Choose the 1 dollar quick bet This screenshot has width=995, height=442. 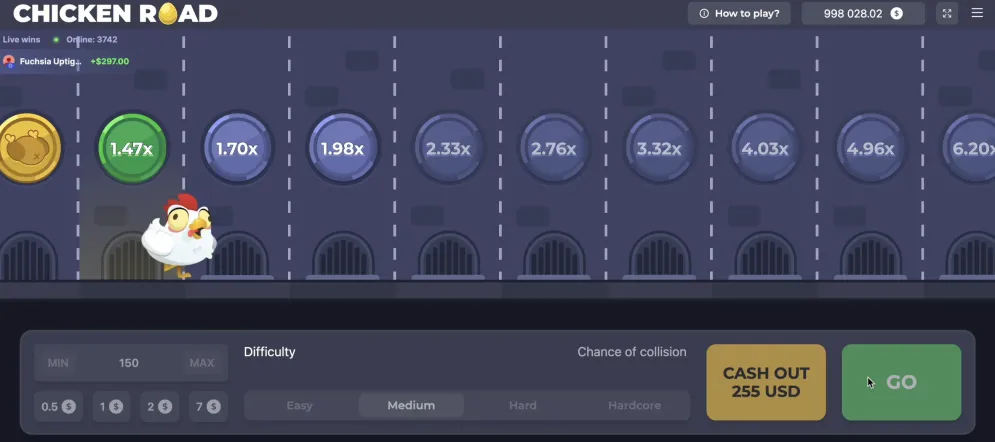pyautogui.click(x=111, y=406)
